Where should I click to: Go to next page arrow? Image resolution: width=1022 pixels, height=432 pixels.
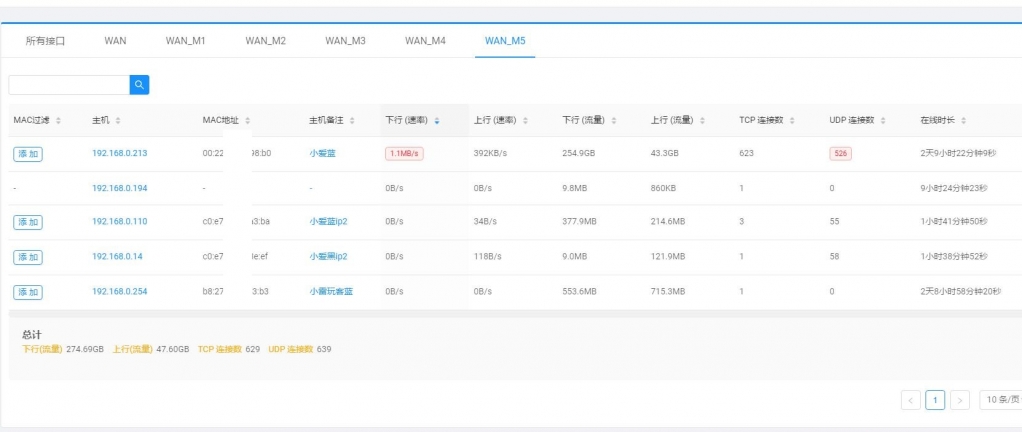959,400
